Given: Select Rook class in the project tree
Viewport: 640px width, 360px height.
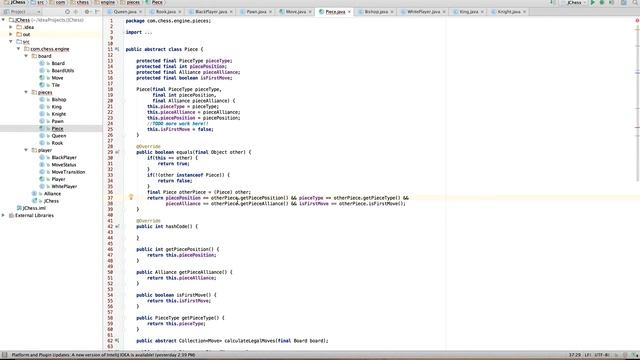Looking at the screenshot, I should 57,143.
